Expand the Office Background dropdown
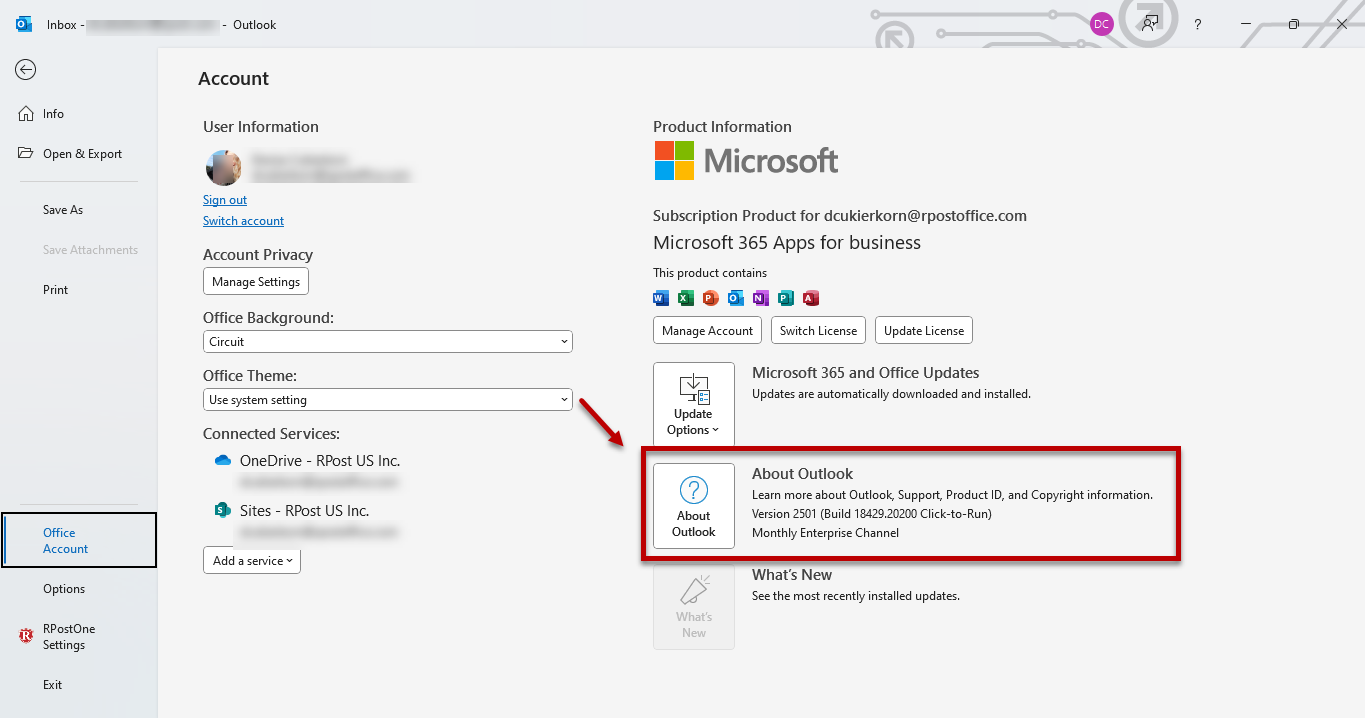Image resolution: width=1365 pixels, height=718 pixels. pyautogui.click(x=387, y=342)
